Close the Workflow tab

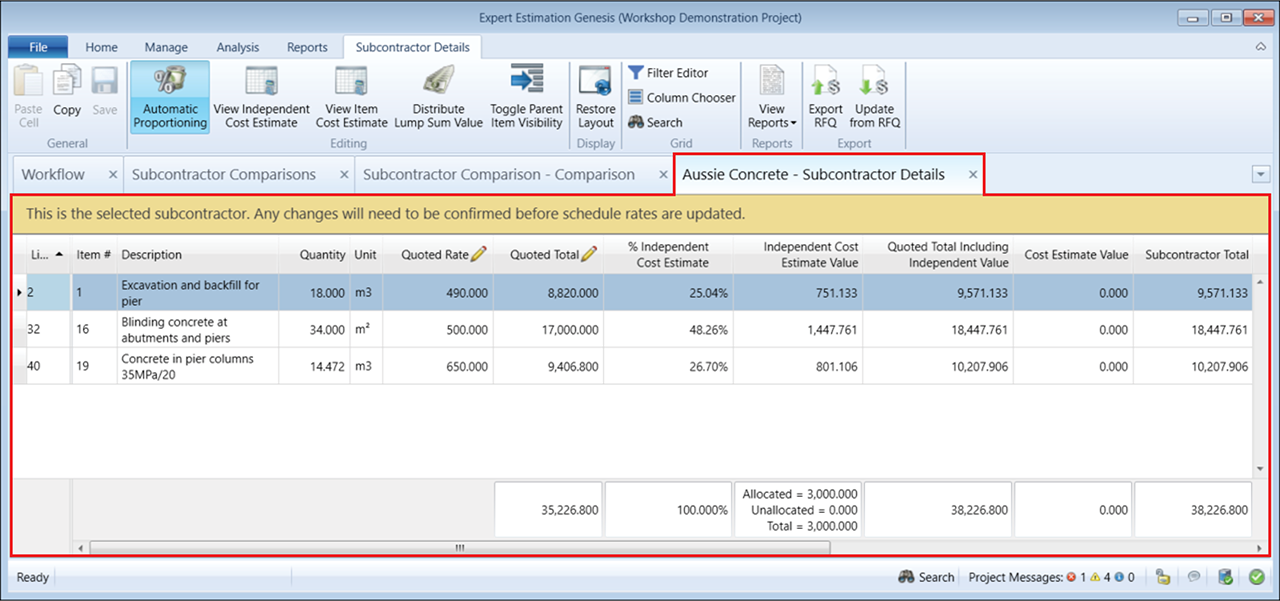(x=113, y=174)
